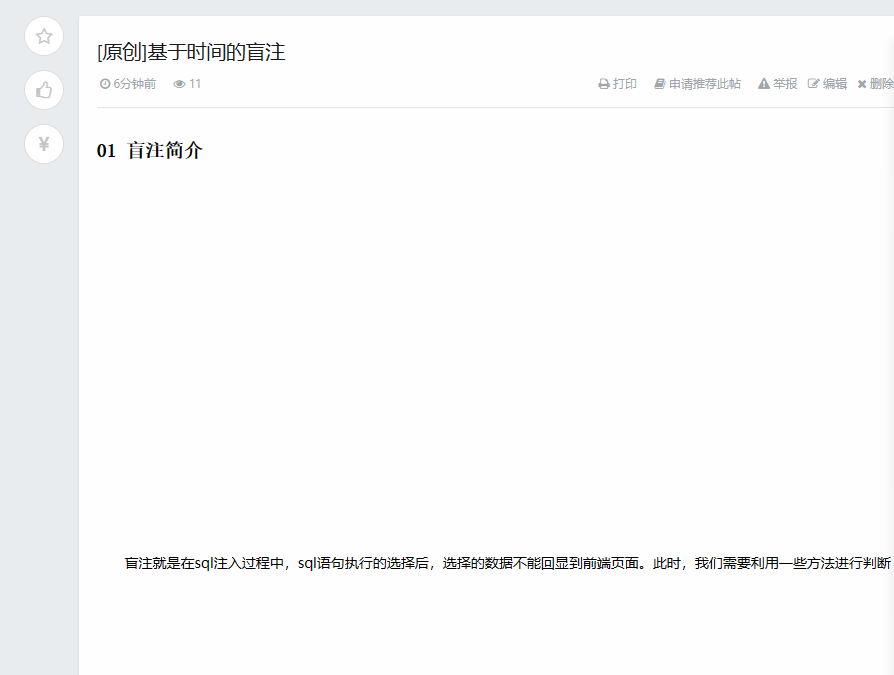Click the heading 01 盲注简介
The image size is (894, 675).
pos(149,151)
